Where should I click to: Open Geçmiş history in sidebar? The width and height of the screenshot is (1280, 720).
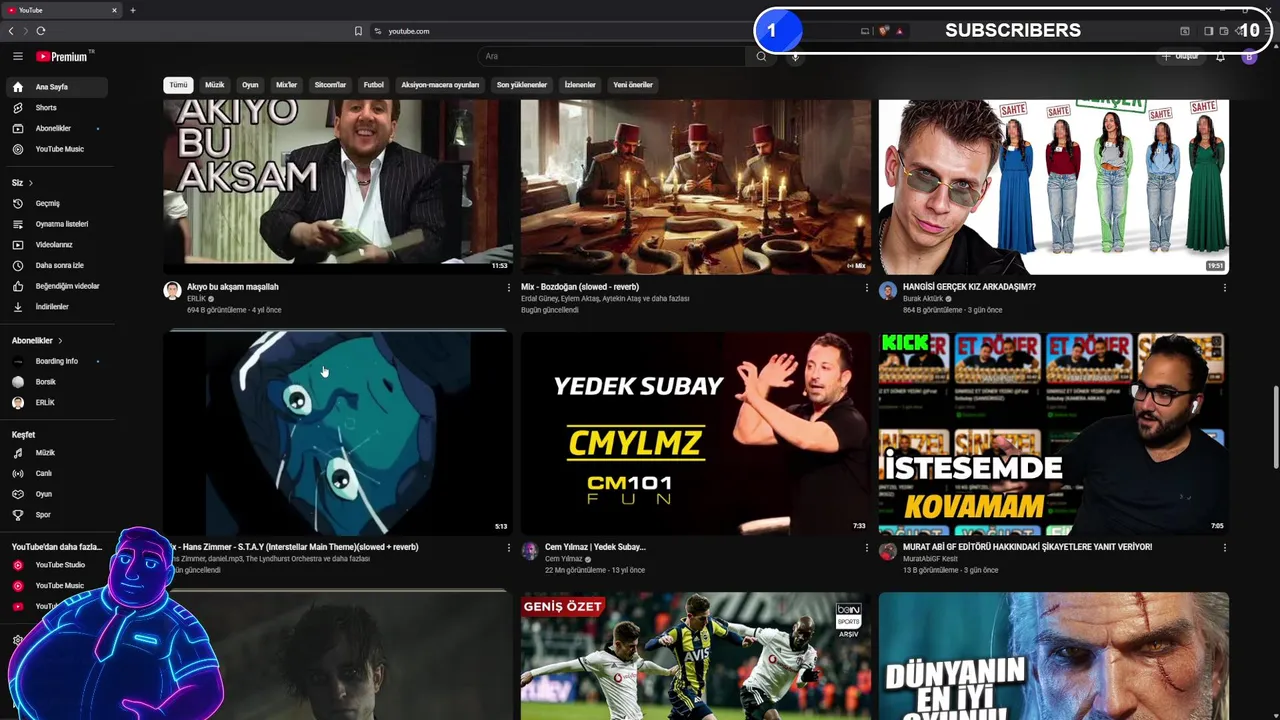click(x=55, y=203)
